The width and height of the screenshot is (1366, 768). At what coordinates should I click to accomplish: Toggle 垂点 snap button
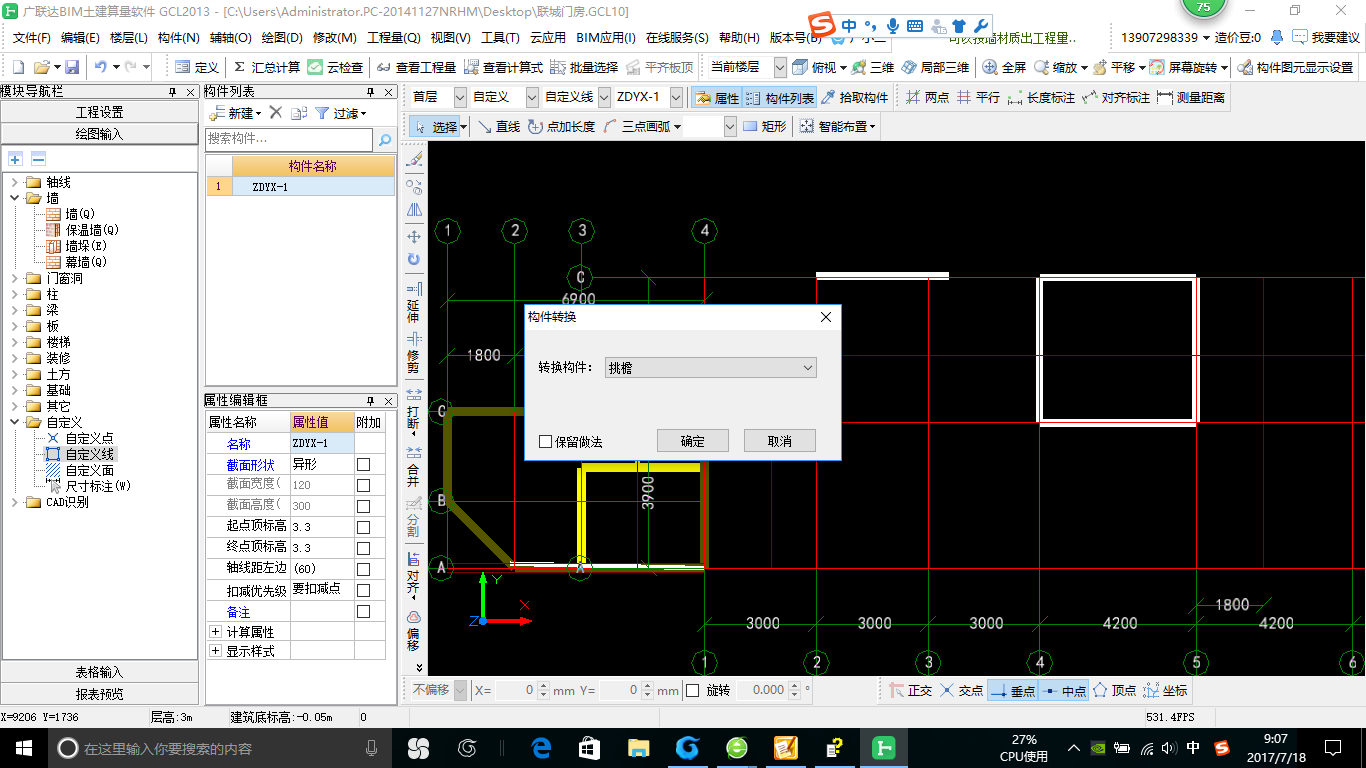click(x=1012, y=690)
